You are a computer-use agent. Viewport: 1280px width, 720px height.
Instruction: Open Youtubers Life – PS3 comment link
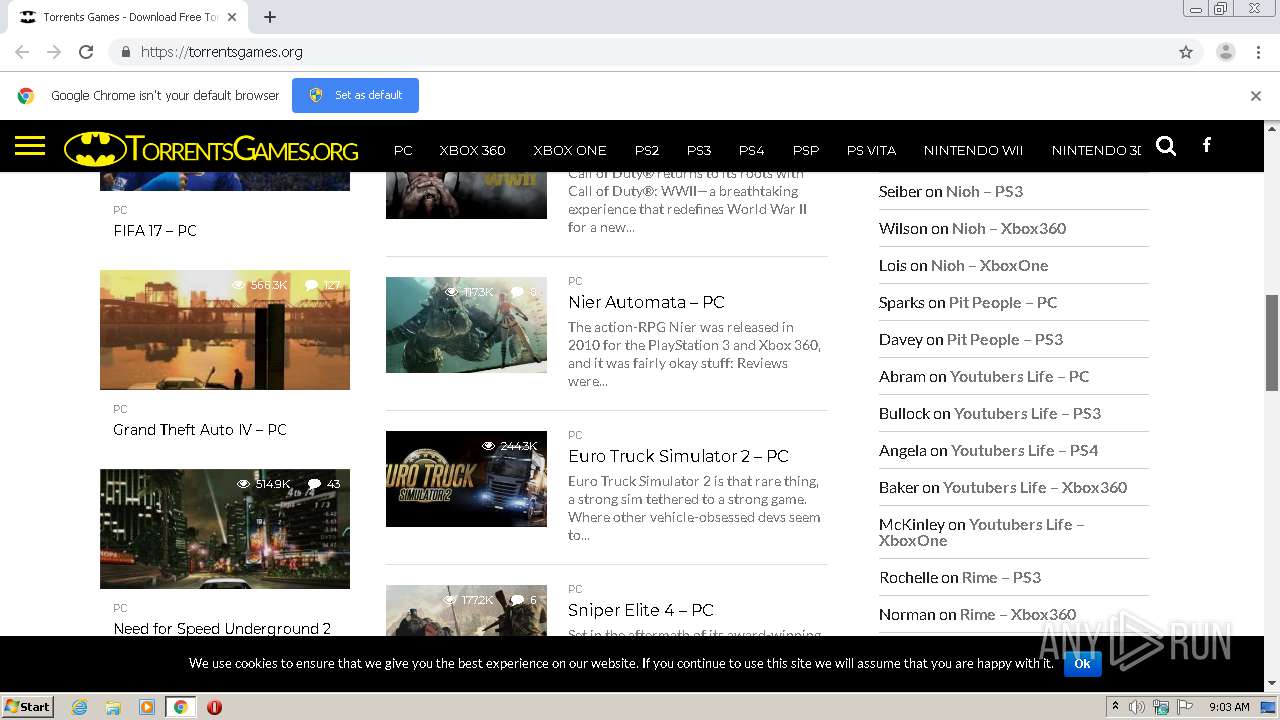pyautogui.click(x=1027, y=413)
